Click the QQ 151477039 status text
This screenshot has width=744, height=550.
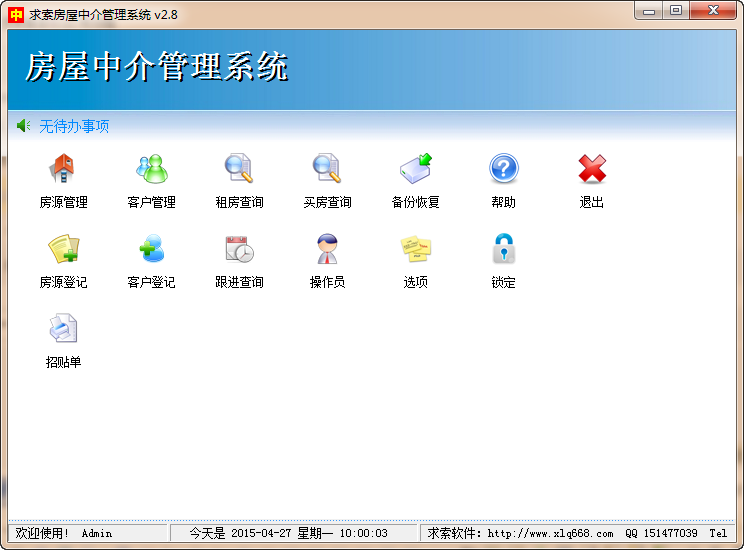661,533
